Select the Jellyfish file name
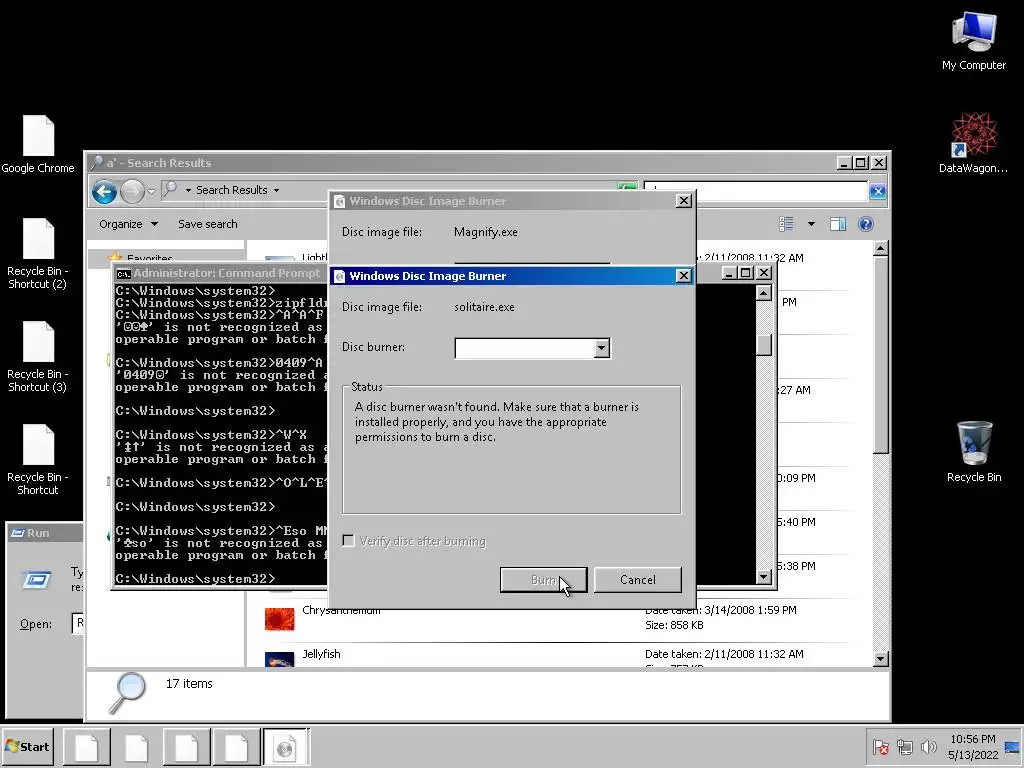Viewport: 1024px width, 768px height. coord(321,654)
